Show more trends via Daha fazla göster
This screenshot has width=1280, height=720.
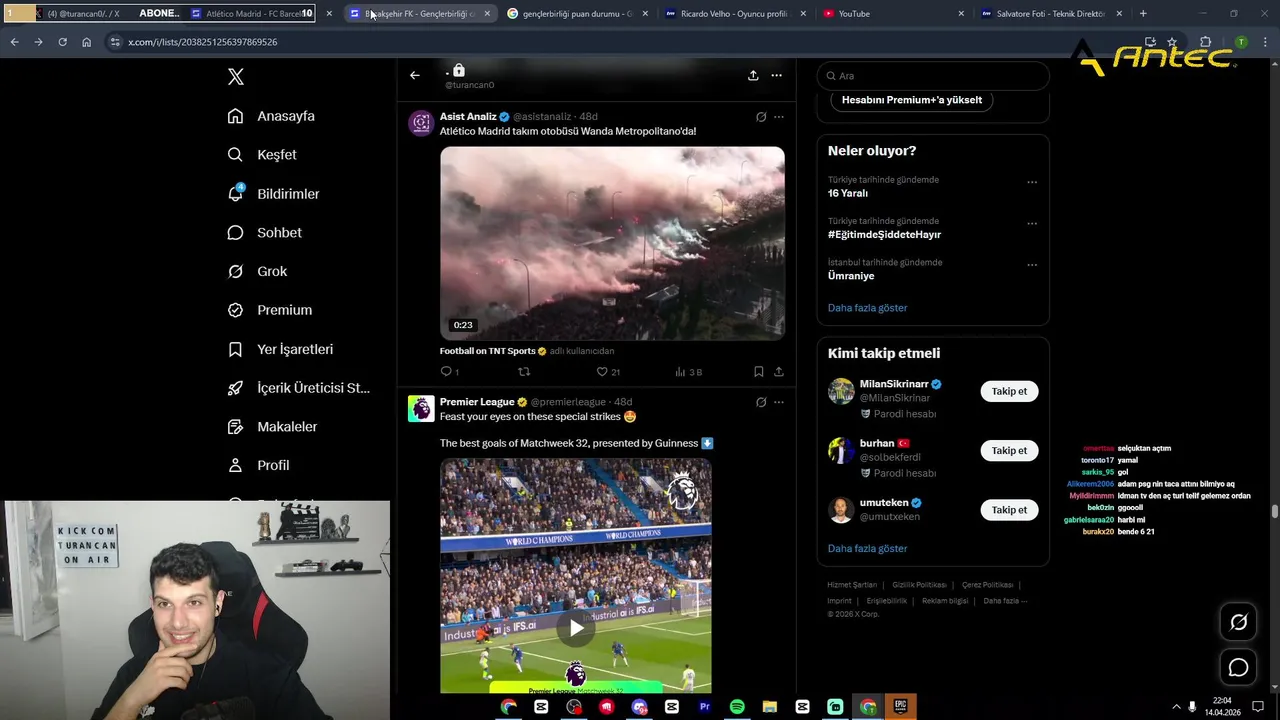[867, 308]
